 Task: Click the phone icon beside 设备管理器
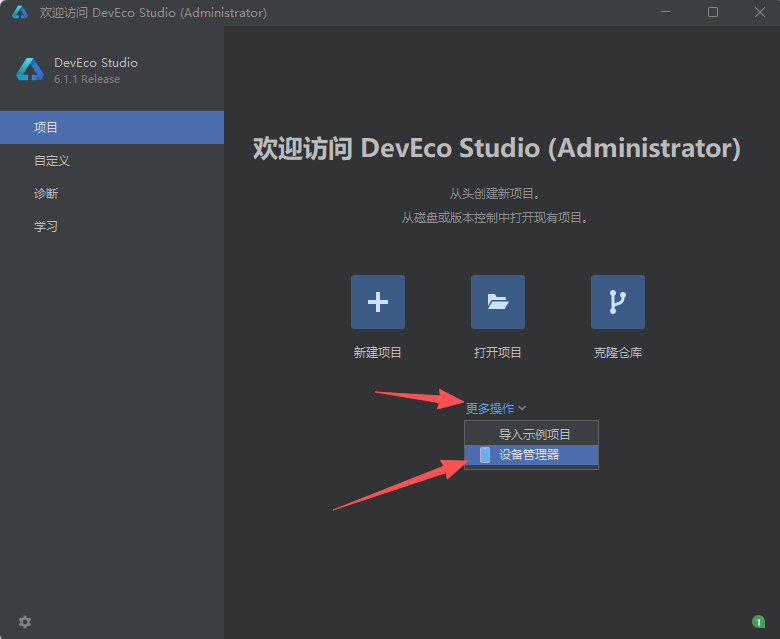[x=485, y=455]
